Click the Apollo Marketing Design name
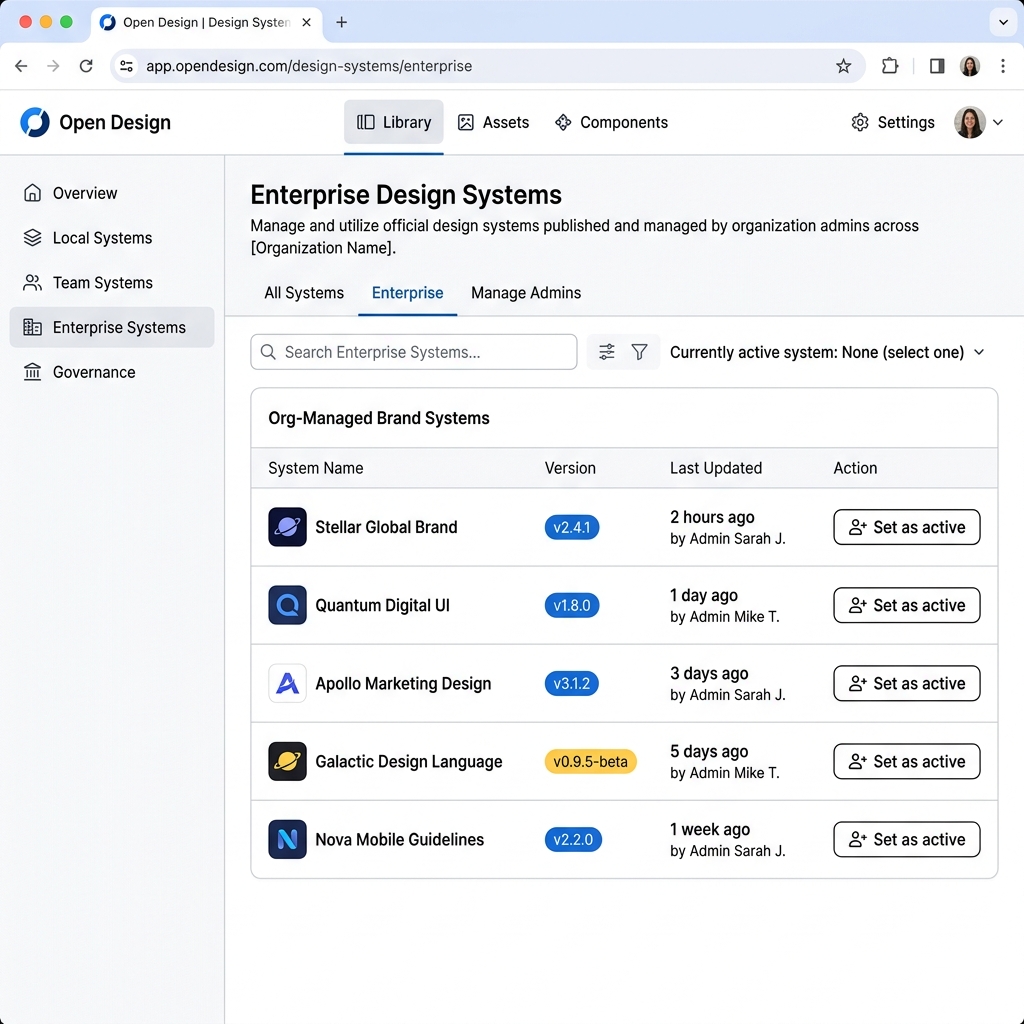This screenshot has width=1024, height=1024. coord(403,683)
